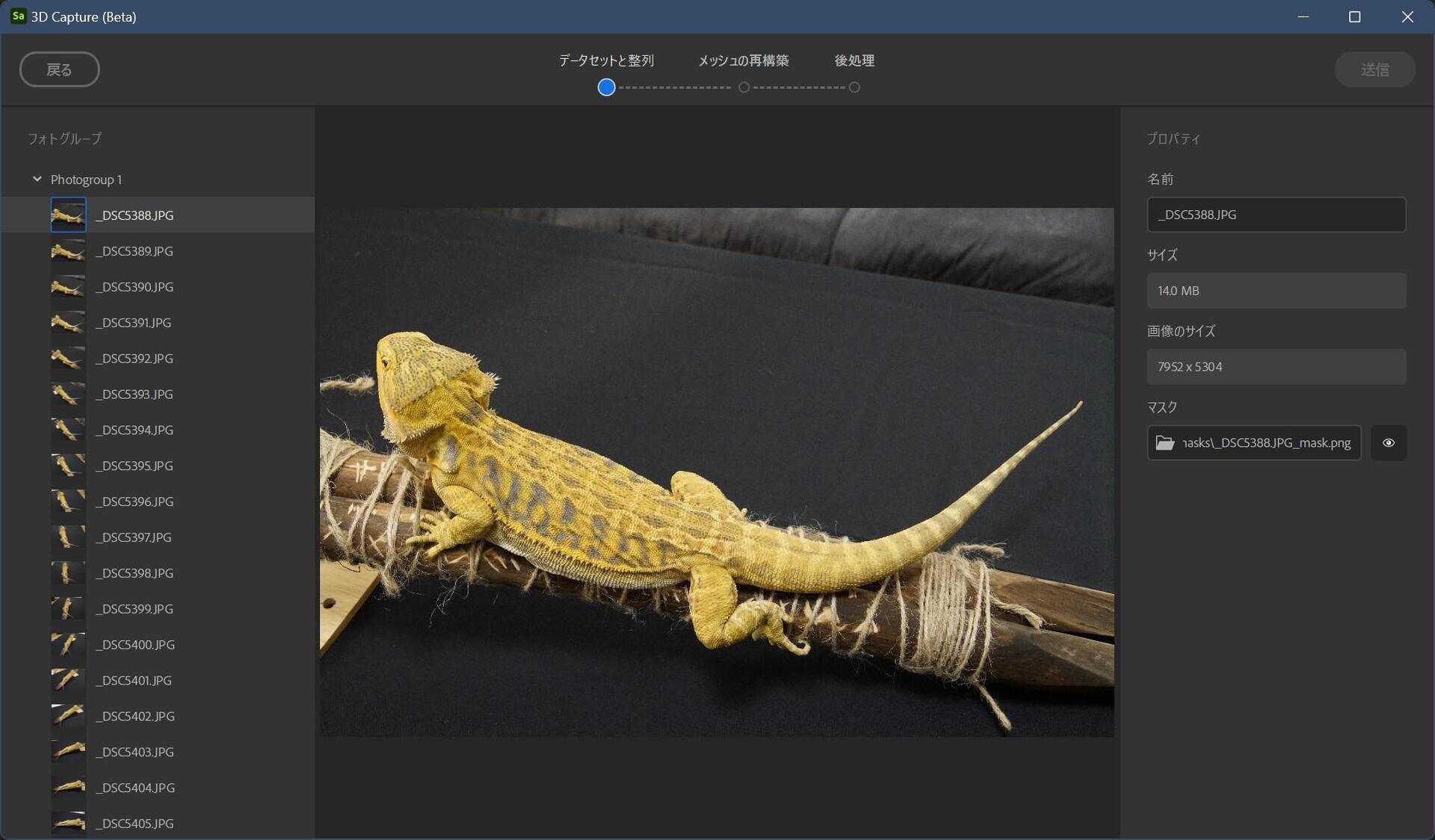Select the _DSC5389.JPG thumbnail
The height and width of the screenshot is (840, 1435).
(68, 251)
